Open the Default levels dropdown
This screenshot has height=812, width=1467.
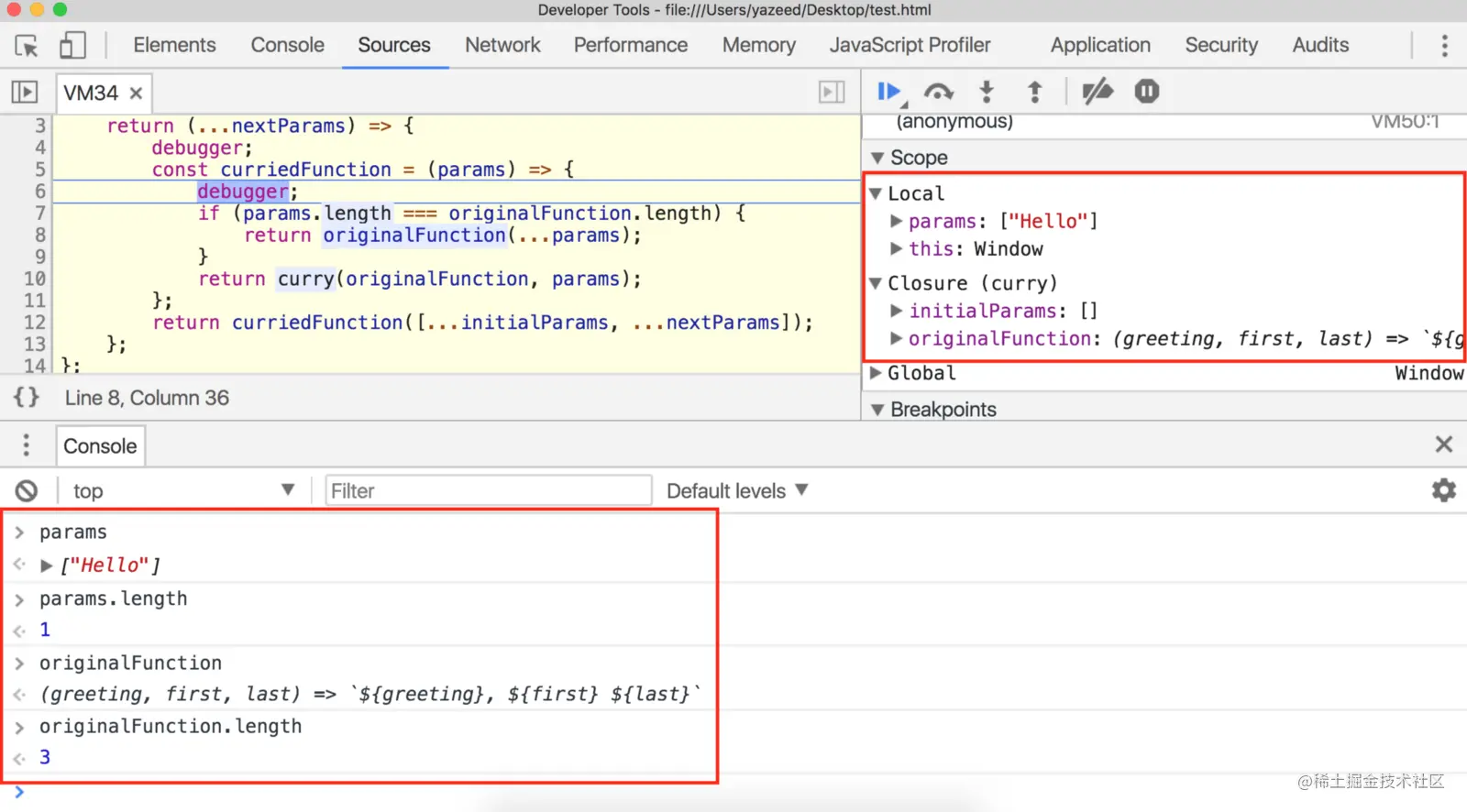[737, 491]
